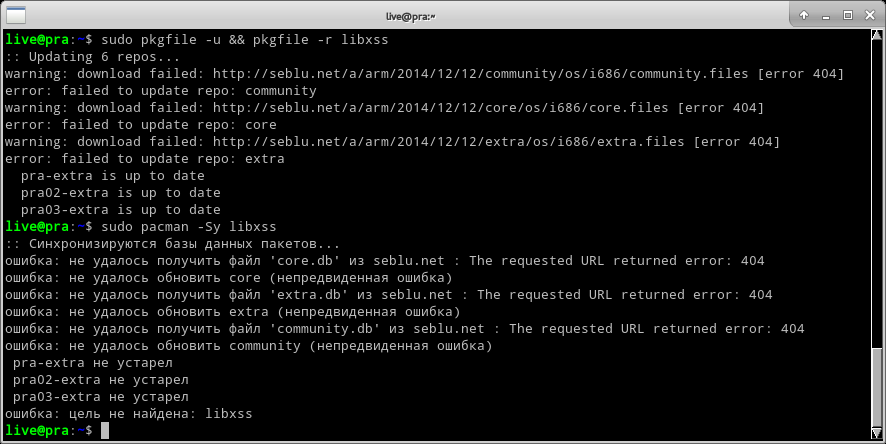
Task: Click the 'sudo pkgfile -u' command text
Action: click(x=157, y=40)
